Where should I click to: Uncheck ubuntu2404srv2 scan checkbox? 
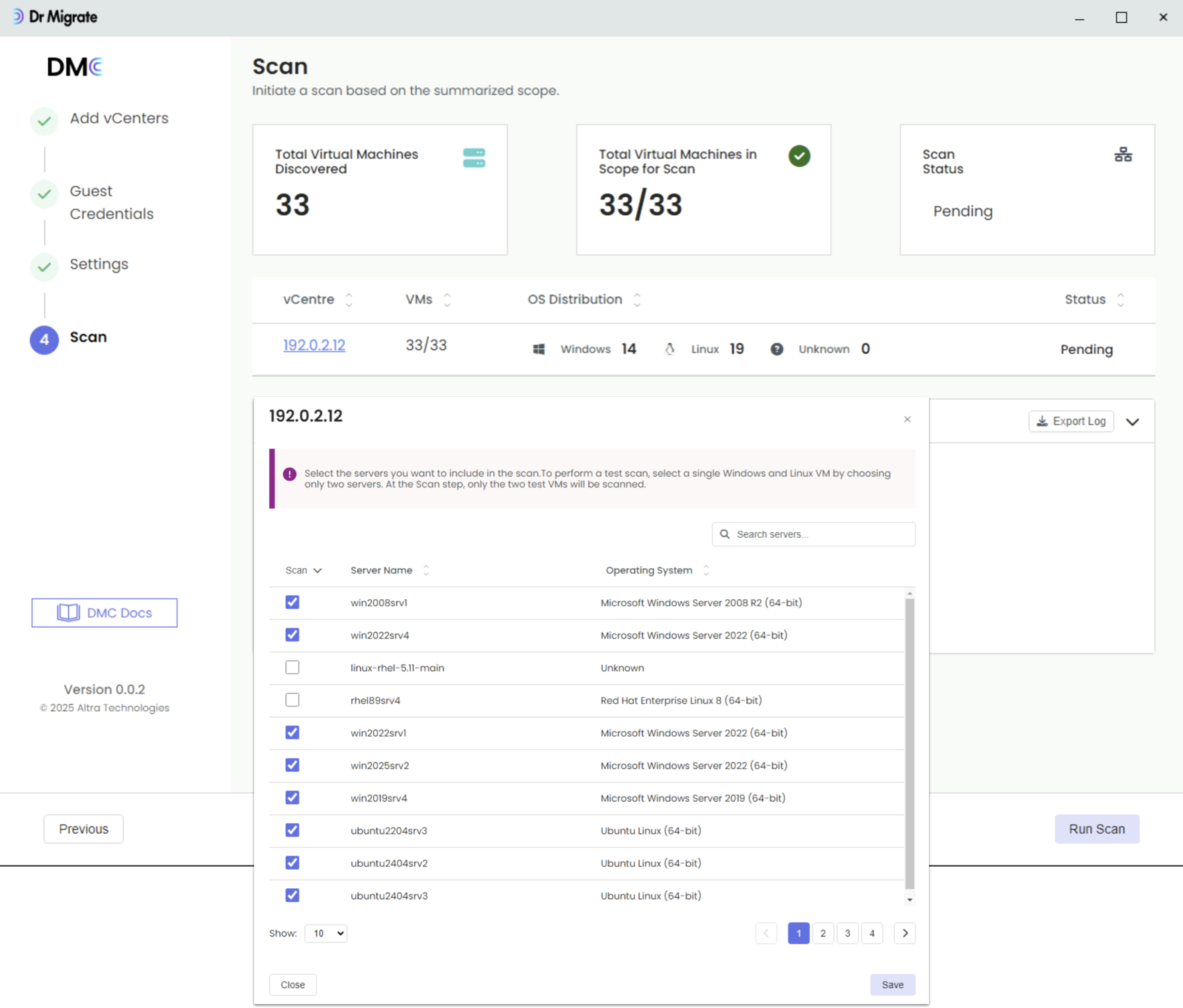(292, 863)
